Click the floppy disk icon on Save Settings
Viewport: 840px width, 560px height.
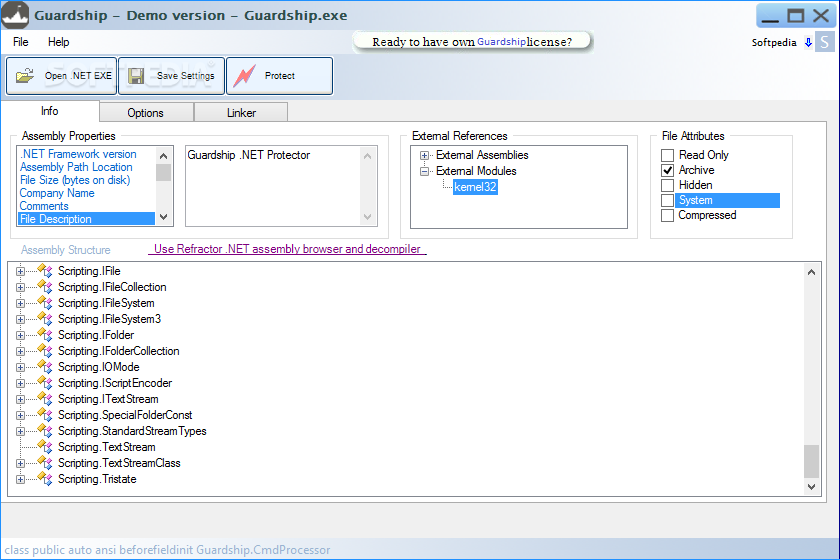pyautogui.click(x=136, y=76)
